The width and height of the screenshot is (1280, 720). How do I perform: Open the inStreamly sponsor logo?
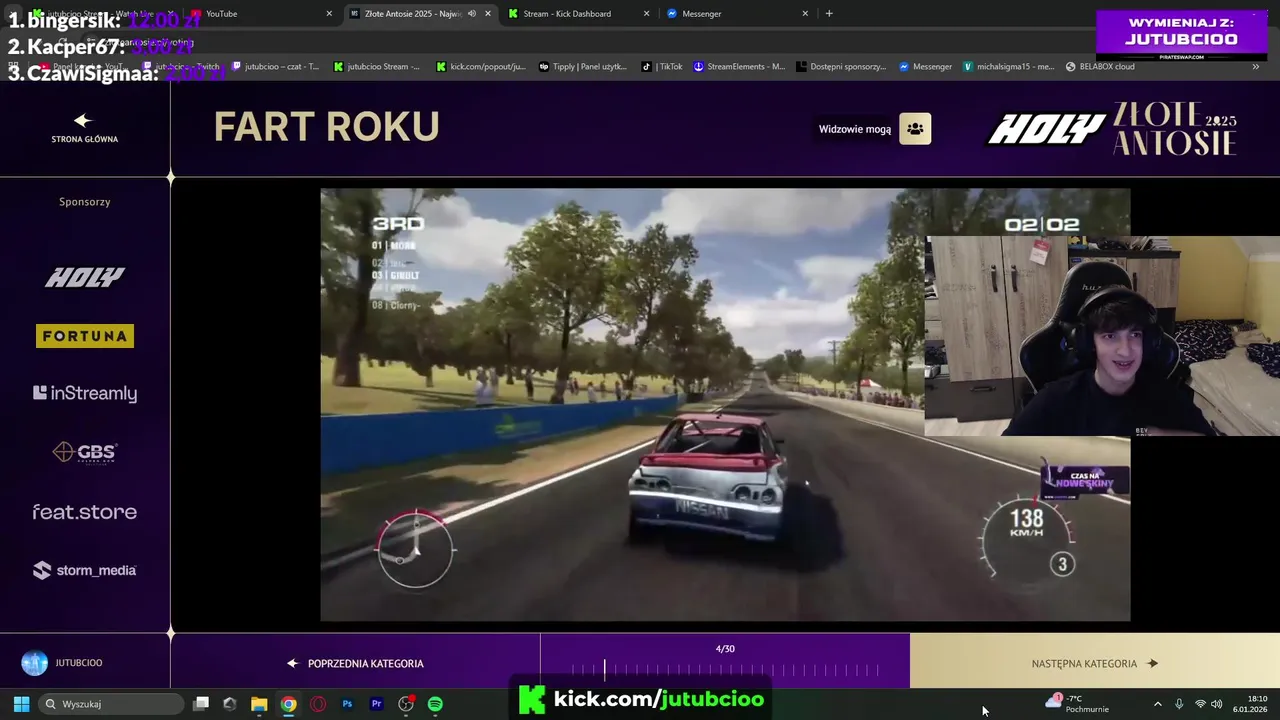coord(85,393)
